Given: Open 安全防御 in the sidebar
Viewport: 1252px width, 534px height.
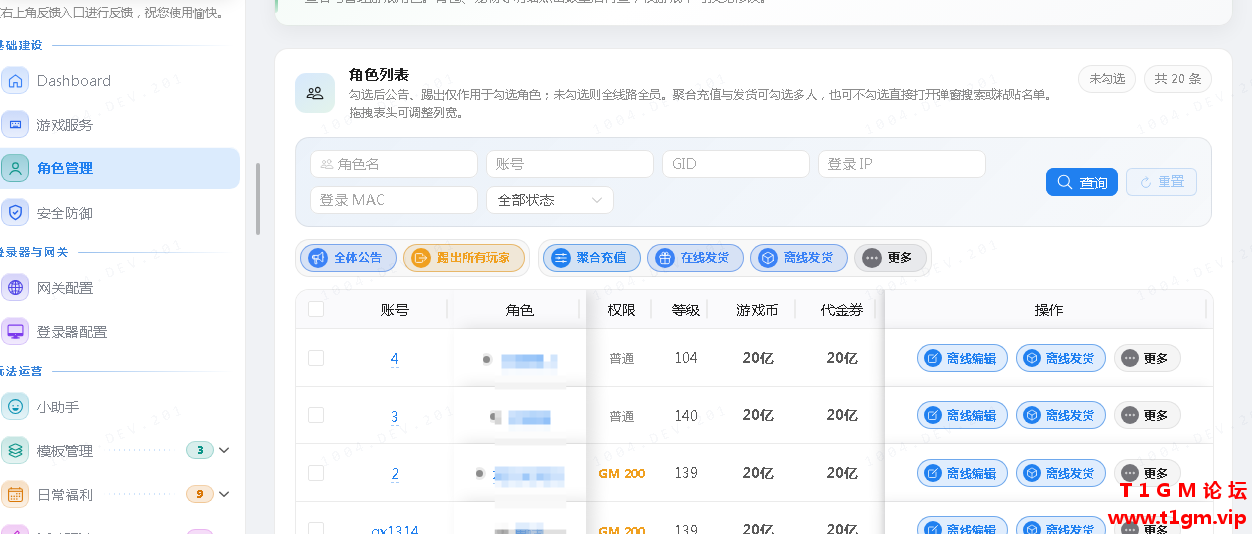Looking at the screenshot, I should pos(118,213).
